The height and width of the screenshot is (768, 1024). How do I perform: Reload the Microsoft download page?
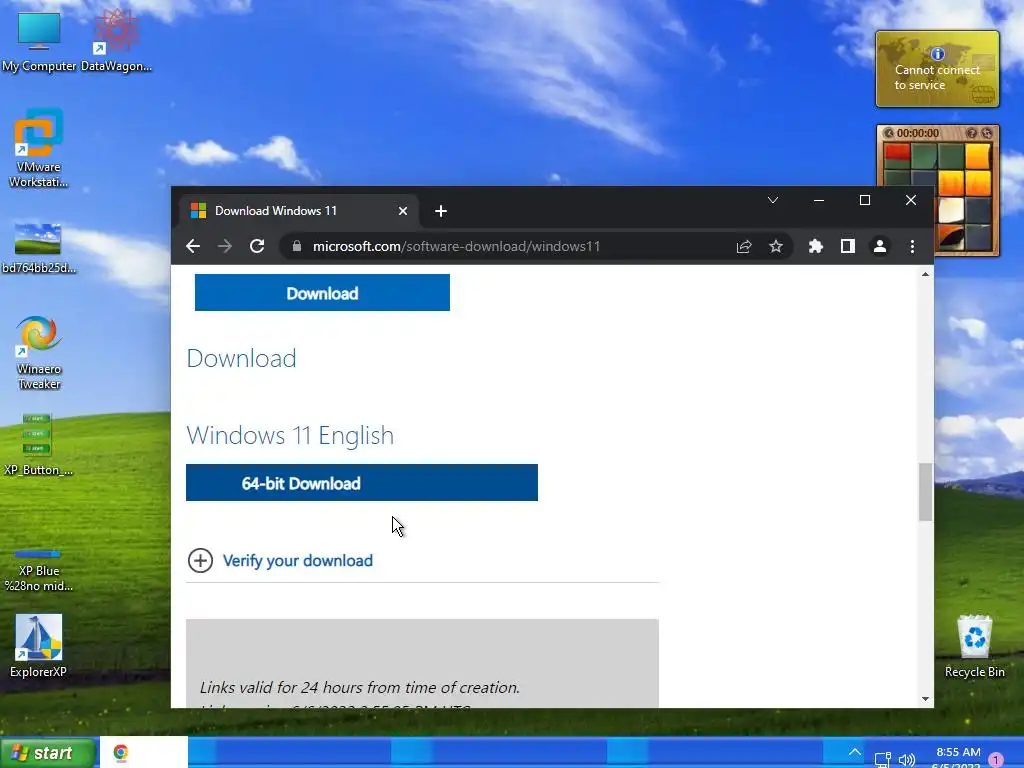(x=257, y=246)
